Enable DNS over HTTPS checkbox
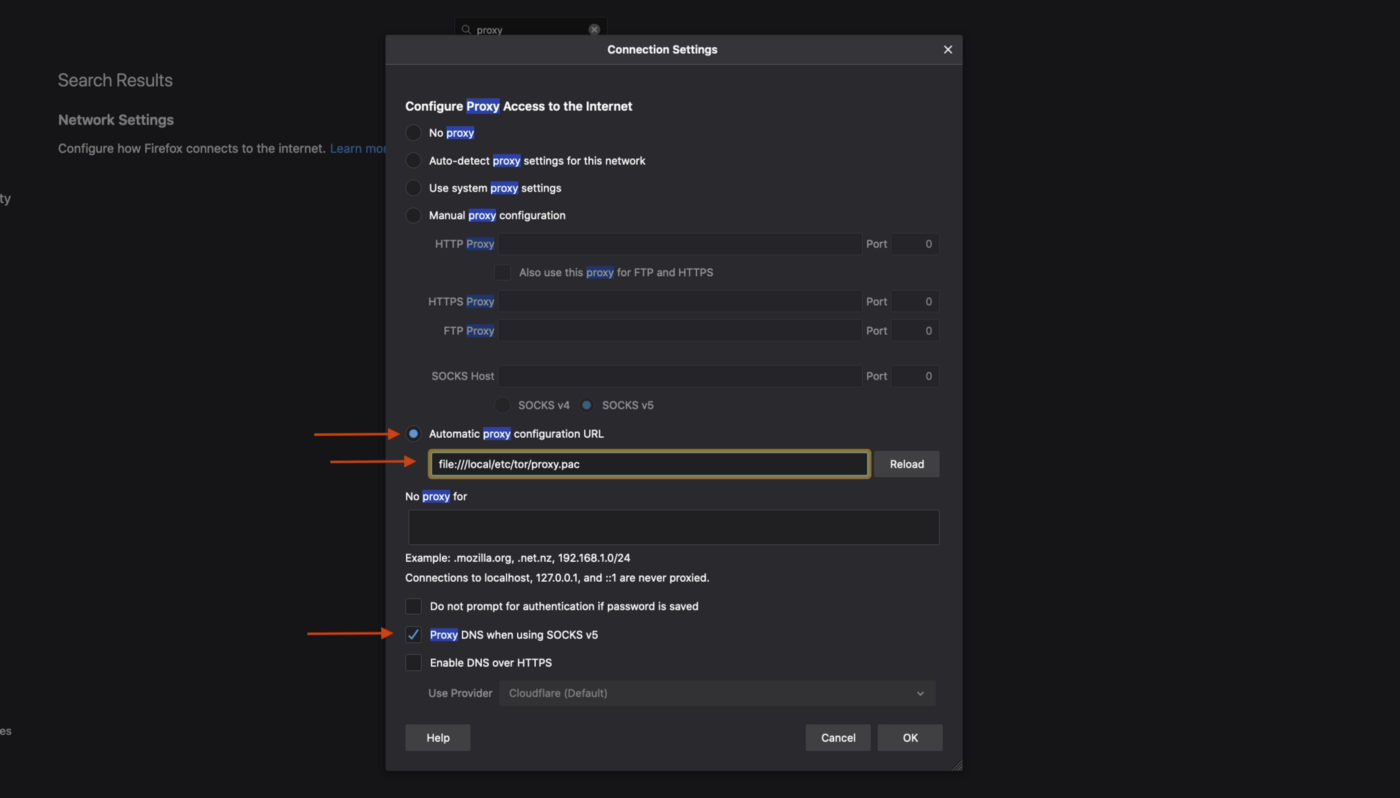1400x798 pixels. 413,663
